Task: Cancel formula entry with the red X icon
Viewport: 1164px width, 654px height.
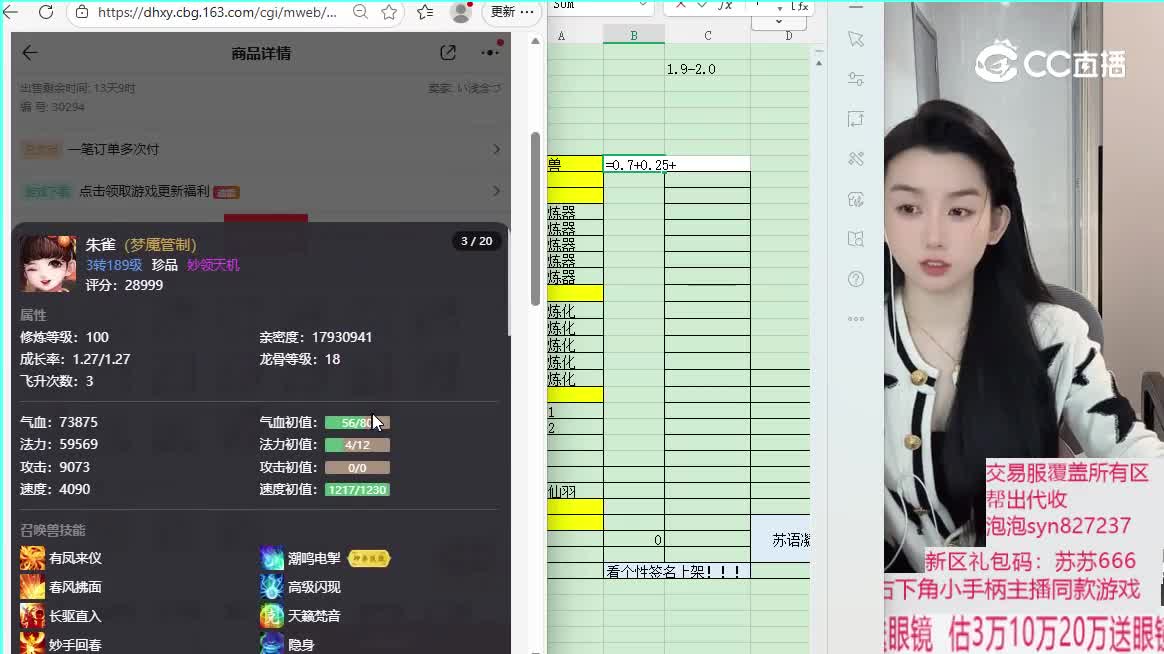Action: pyautogui.click(x=681, y=6)
